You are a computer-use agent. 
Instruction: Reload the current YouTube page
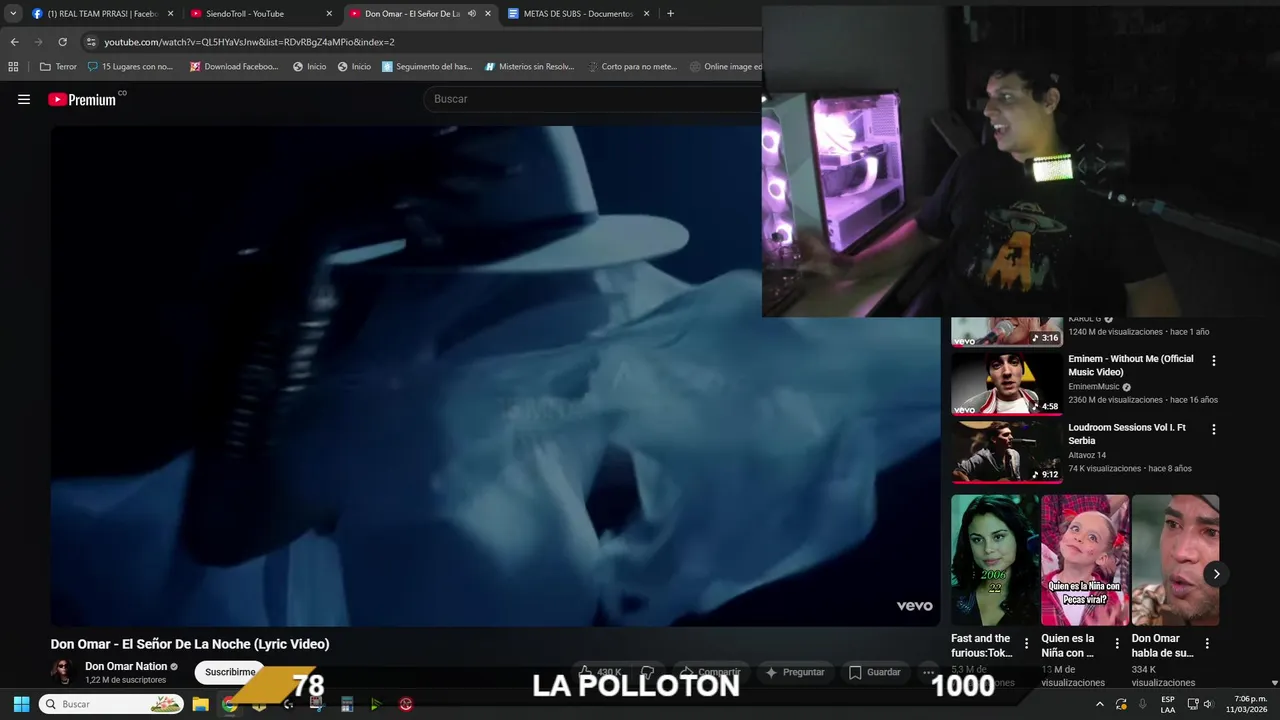click(x=62, y=42)
